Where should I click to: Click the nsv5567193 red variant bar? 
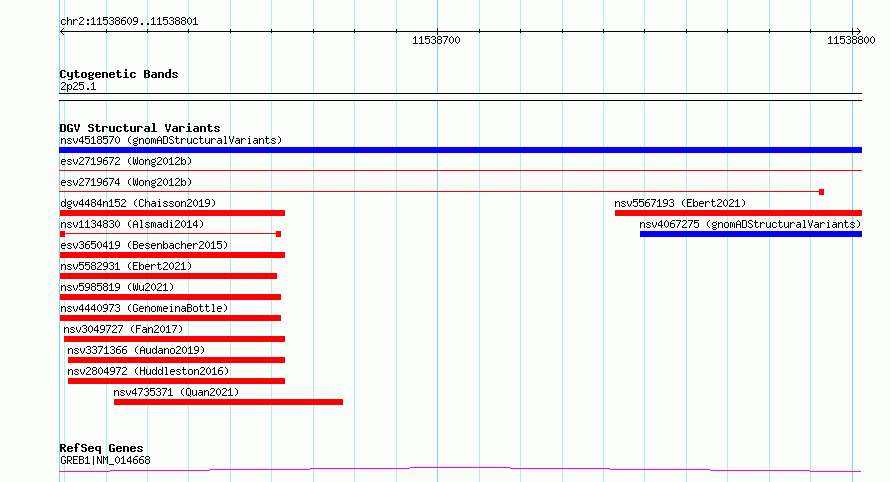tap(738, 213)
